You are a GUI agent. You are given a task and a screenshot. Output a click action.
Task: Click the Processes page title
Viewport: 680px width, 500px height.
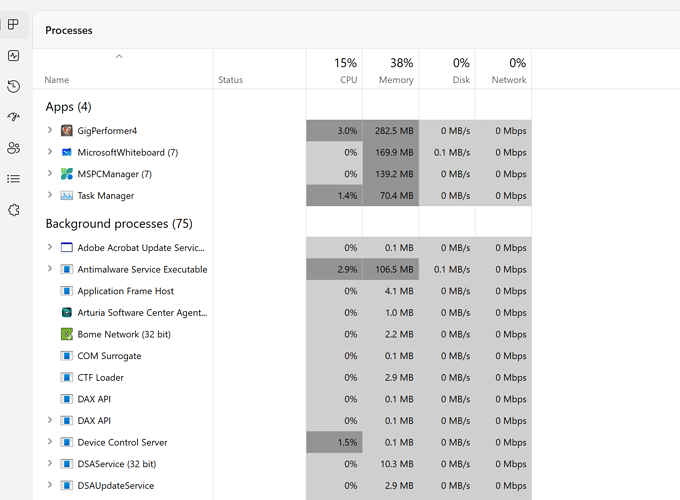click(69, 30)
